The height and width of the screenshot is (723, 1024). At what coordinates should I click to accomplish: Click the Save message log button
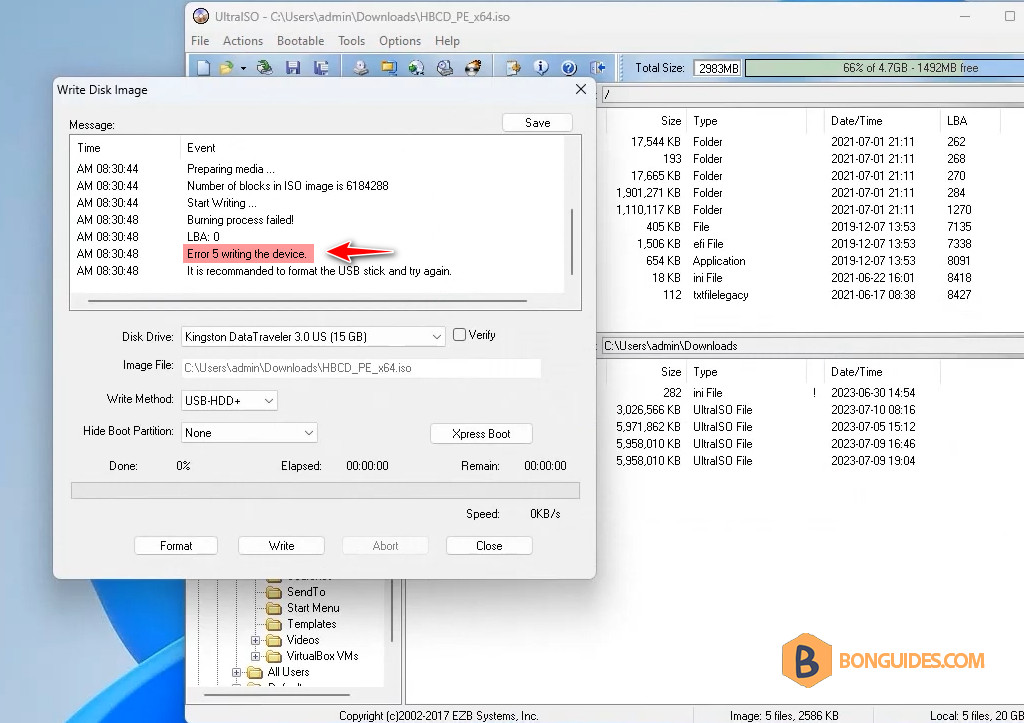pyautogui.click(x=537, y=123)
